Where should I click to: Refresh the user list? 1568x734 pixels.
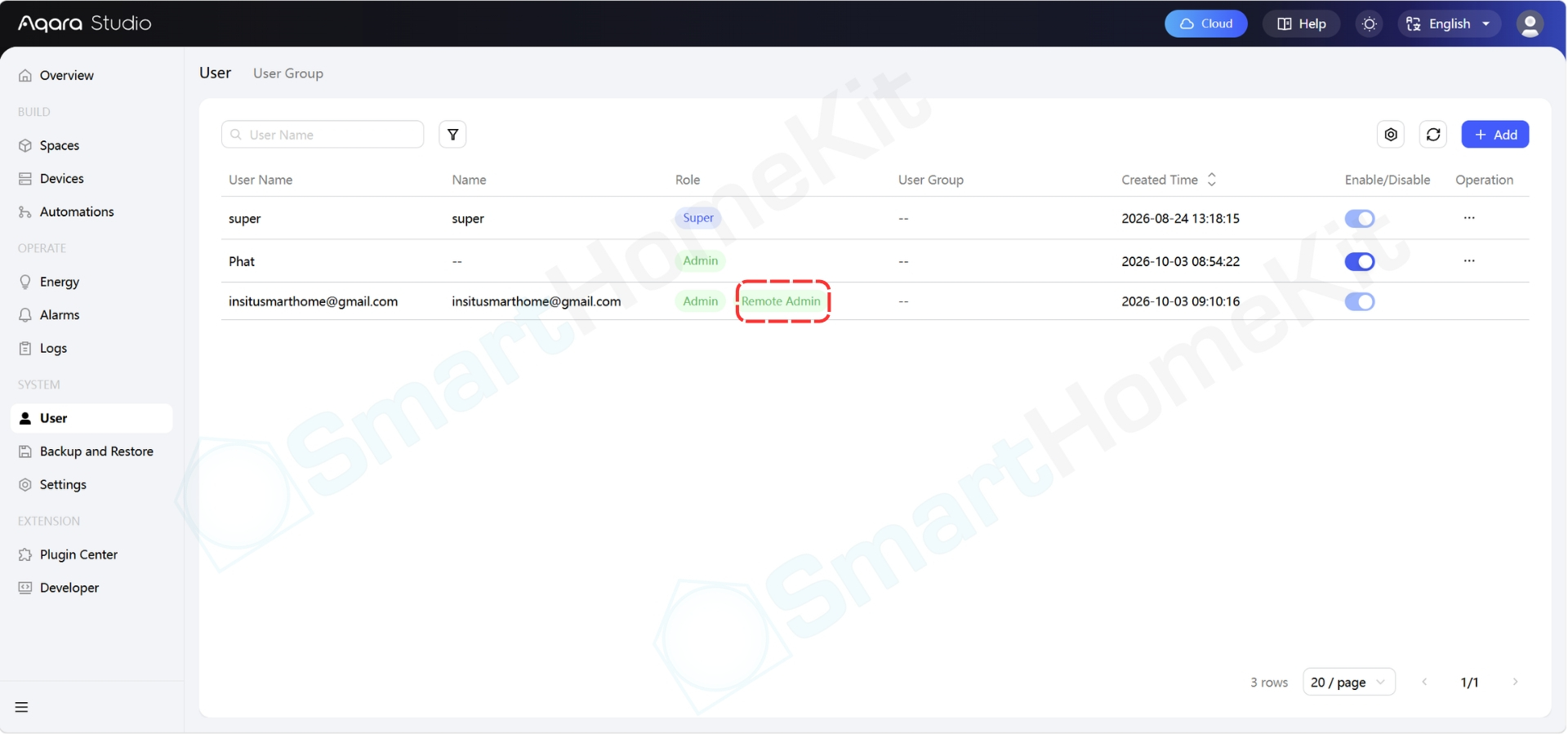tap(1433, 135)
